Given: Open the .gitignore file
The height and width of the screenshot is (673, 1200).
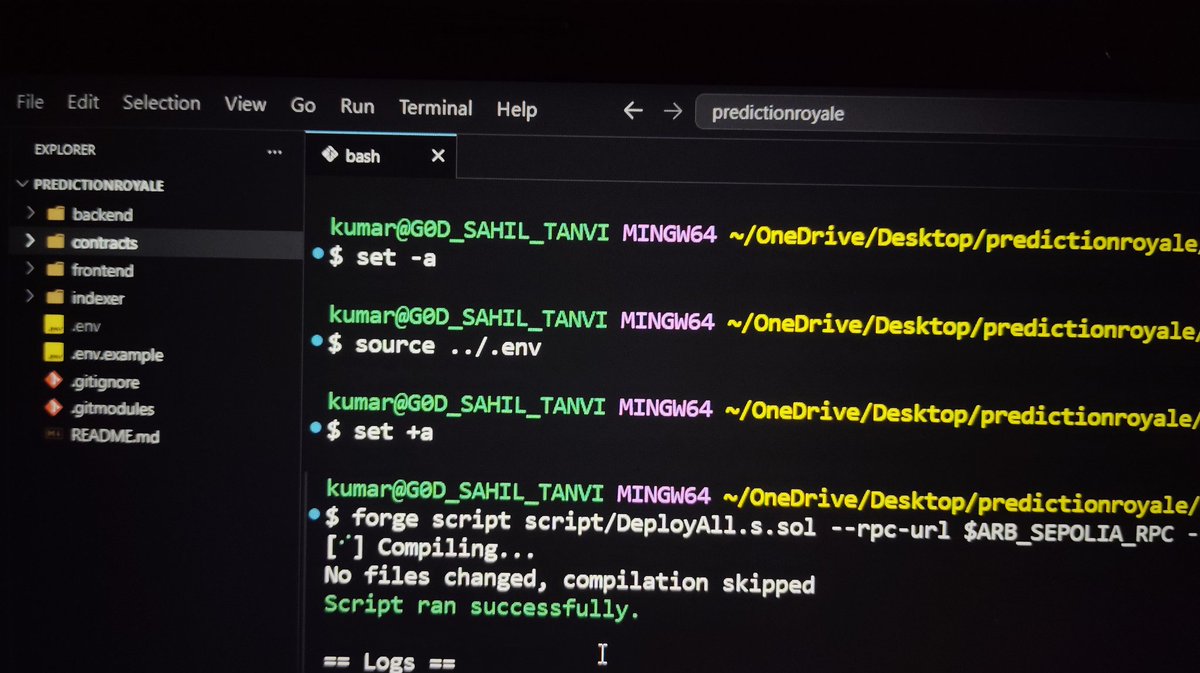Looking at the screenshot, I should point(105,382).
